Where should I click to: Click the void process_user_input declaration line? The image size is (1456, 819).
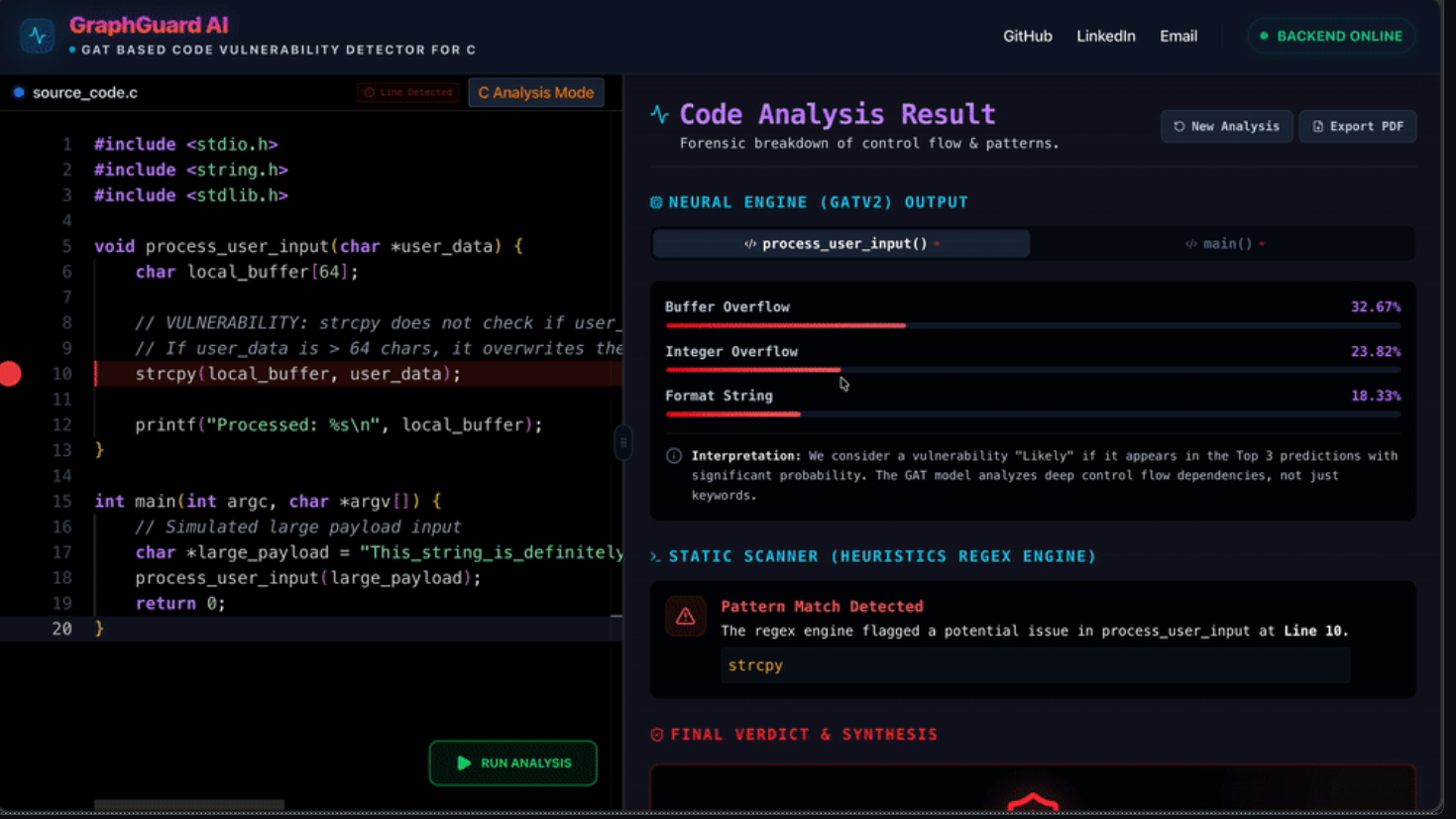point(308,246)
